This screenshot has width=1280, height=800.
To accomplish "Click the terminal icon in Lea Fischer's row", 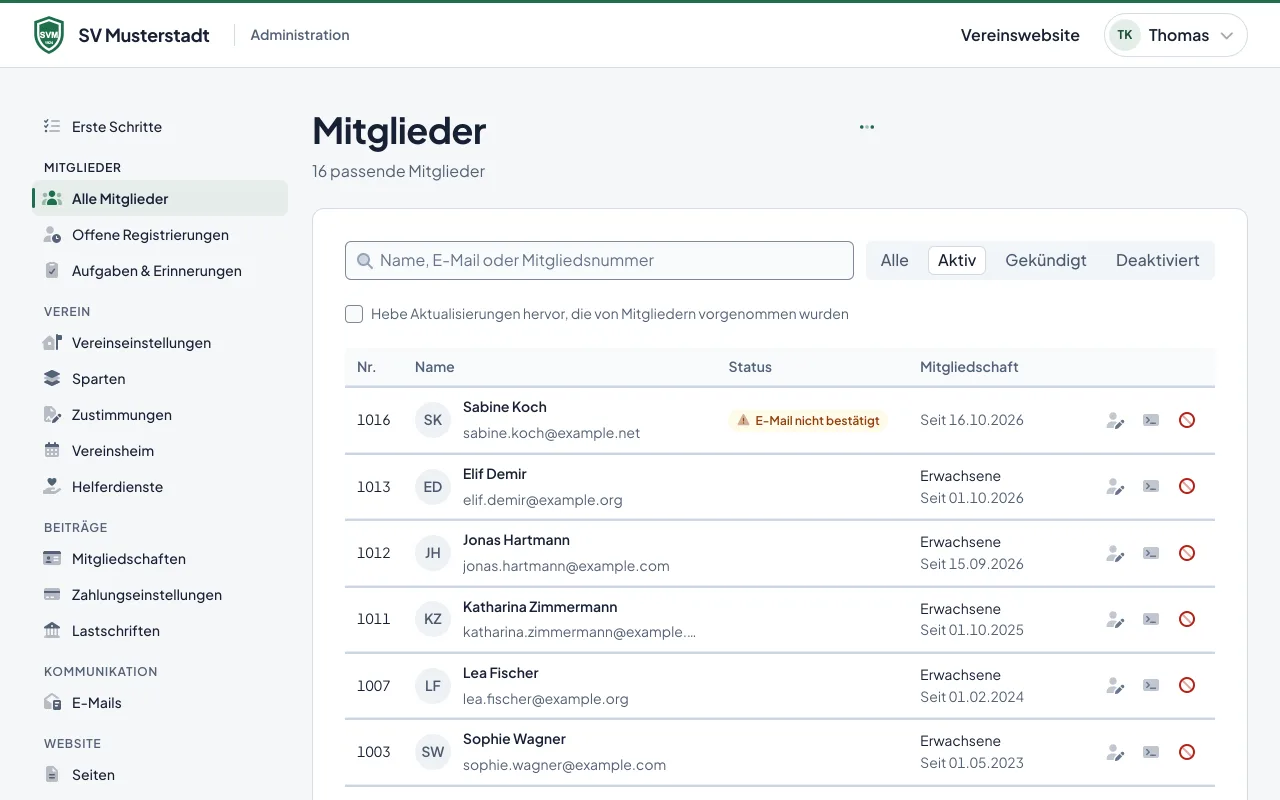I will click(1151, 685).
